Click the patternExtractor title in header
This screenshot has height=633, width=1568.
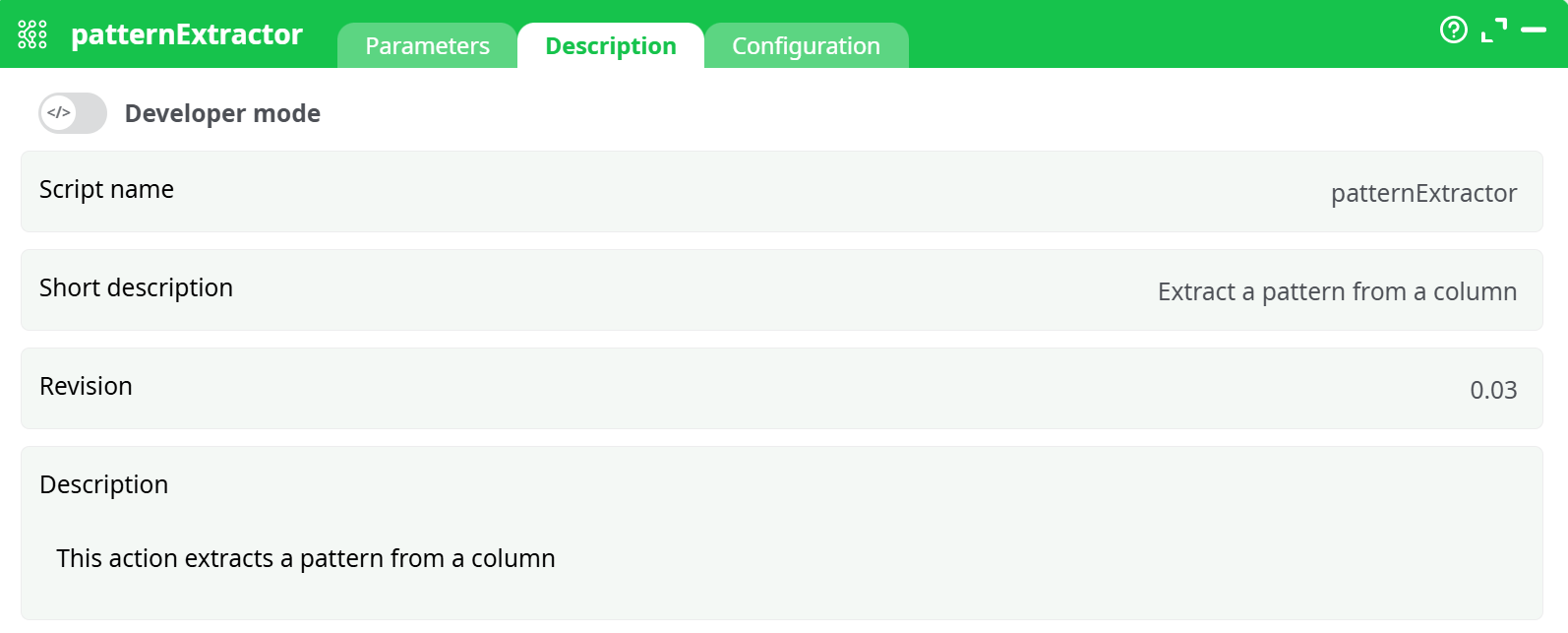(185, 32)
